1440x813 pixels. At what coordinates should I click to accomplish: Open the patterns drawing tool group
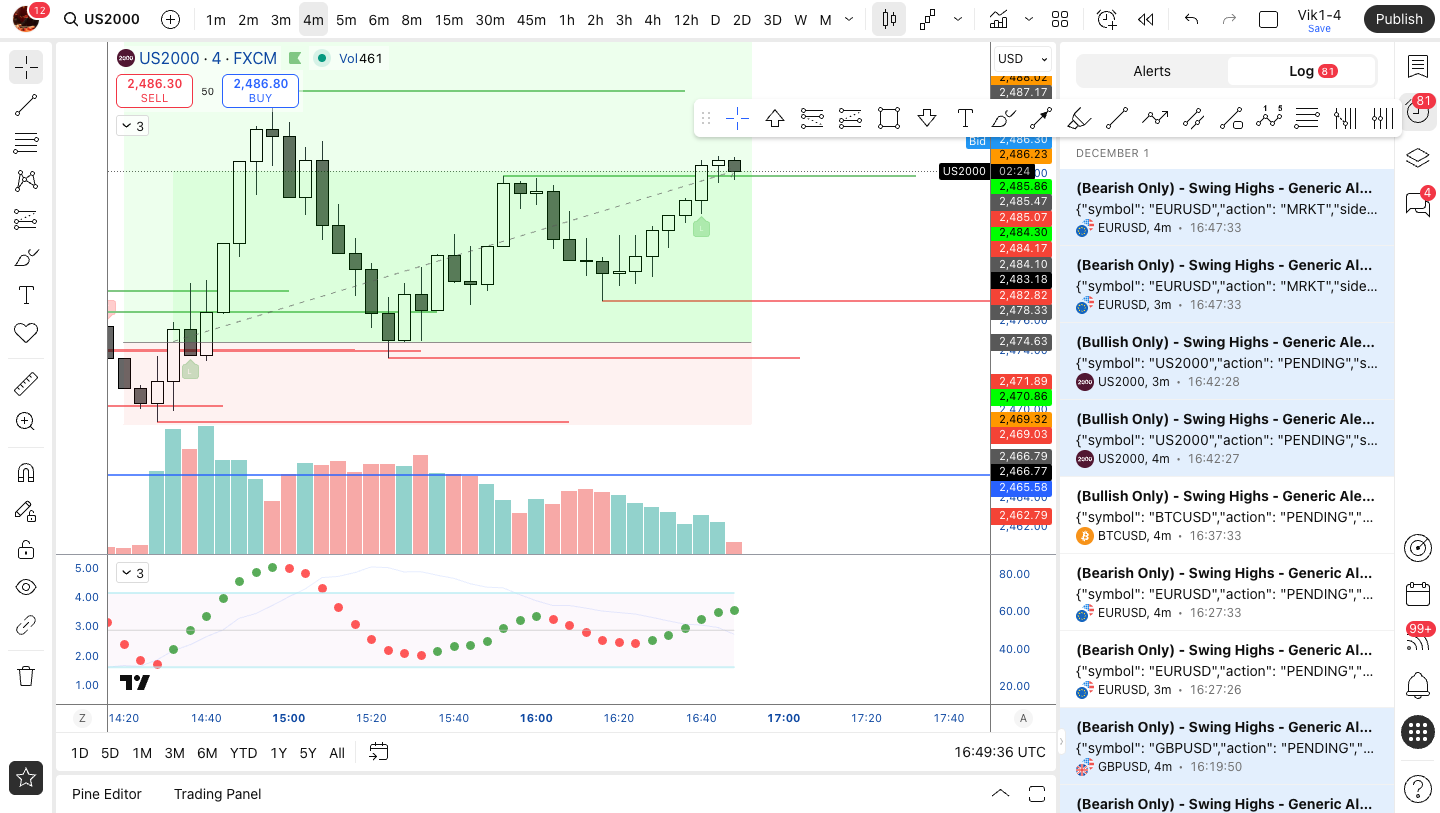tap(26, 181)
